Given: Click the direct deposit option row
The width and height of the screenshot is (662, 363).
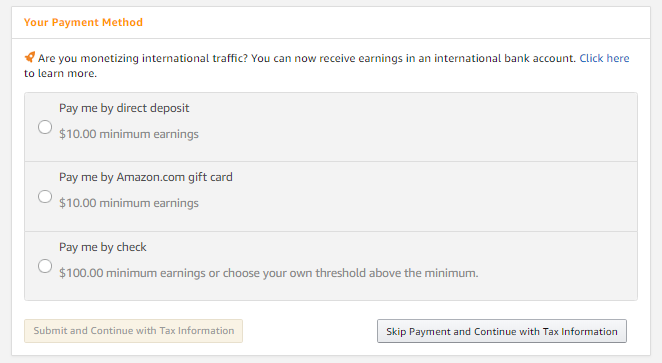Looking at the screenshot, I should pyautogui.click(x=331, y=127).
